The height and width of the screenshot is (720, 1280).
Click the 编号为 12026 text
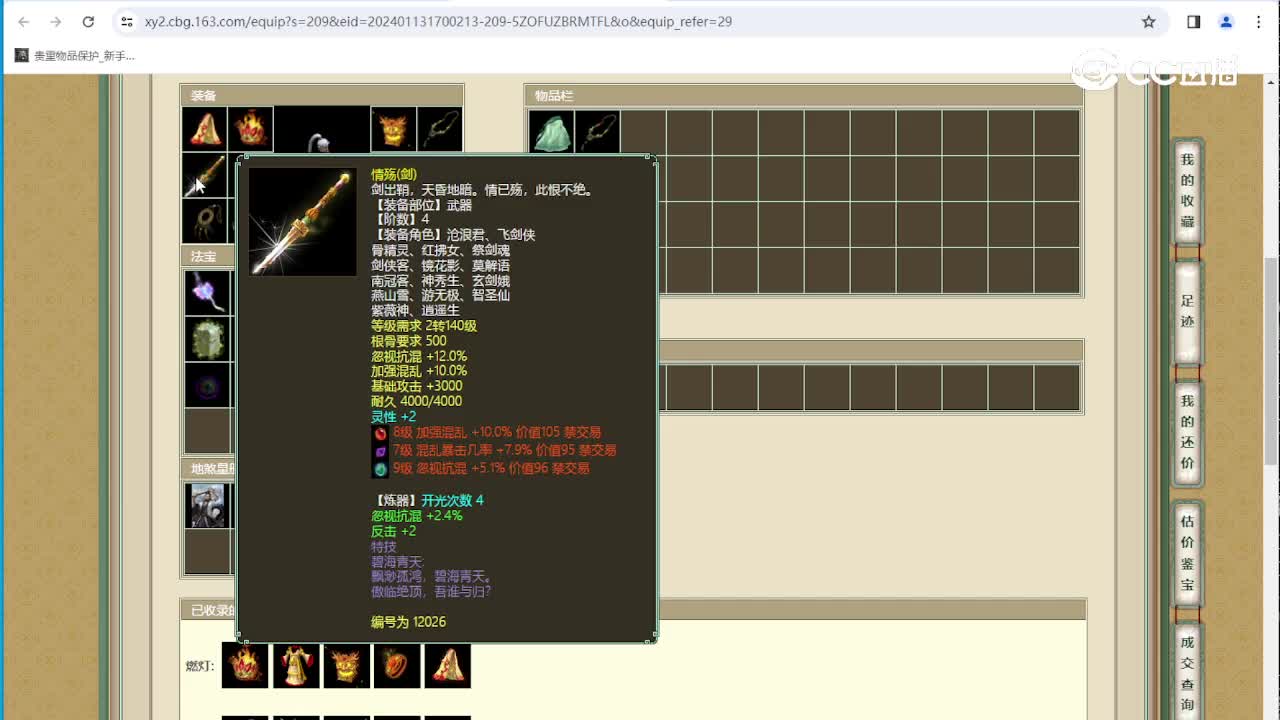click(x=408, y=622)
